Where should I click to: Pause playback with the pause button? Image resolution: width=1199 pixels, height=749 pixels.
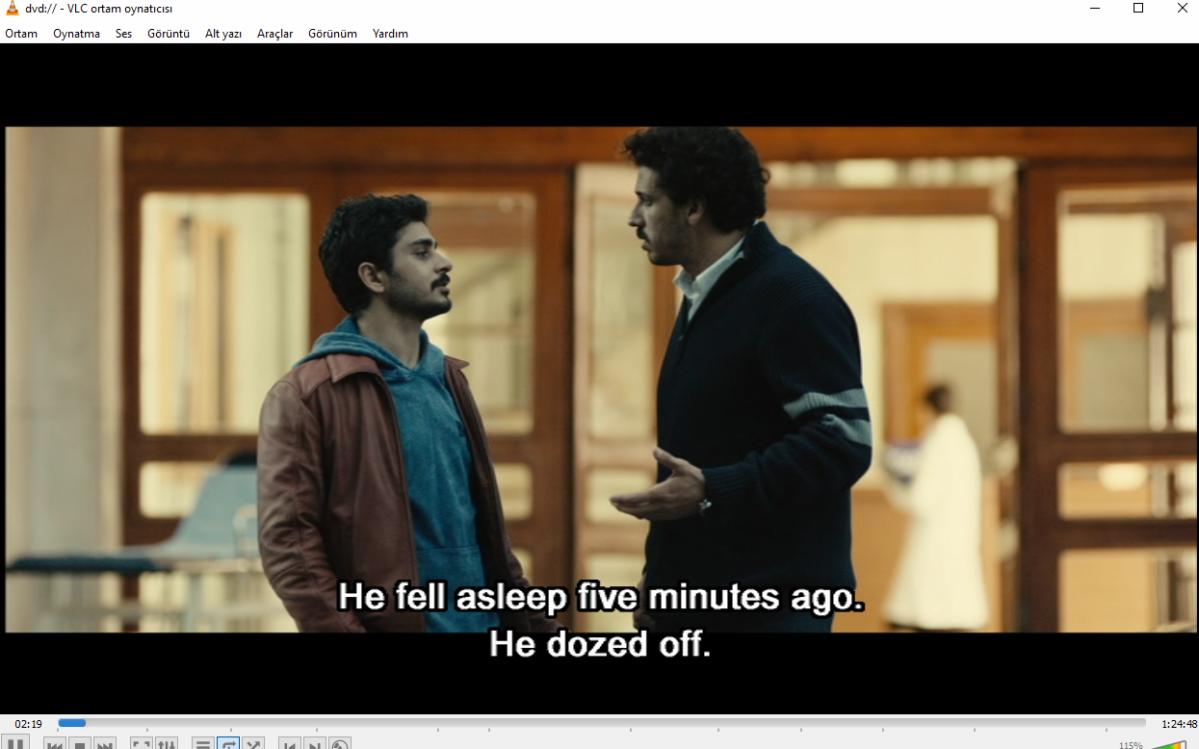click(15, 744)
